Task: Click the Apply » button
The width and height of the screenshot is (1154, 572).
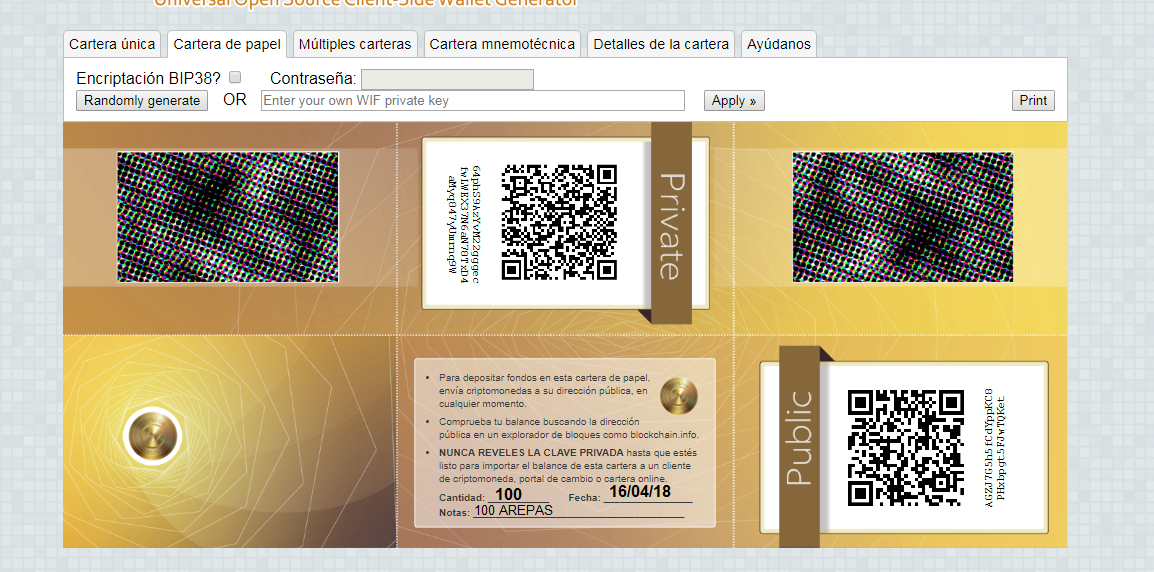Action: tap(734, 101)
